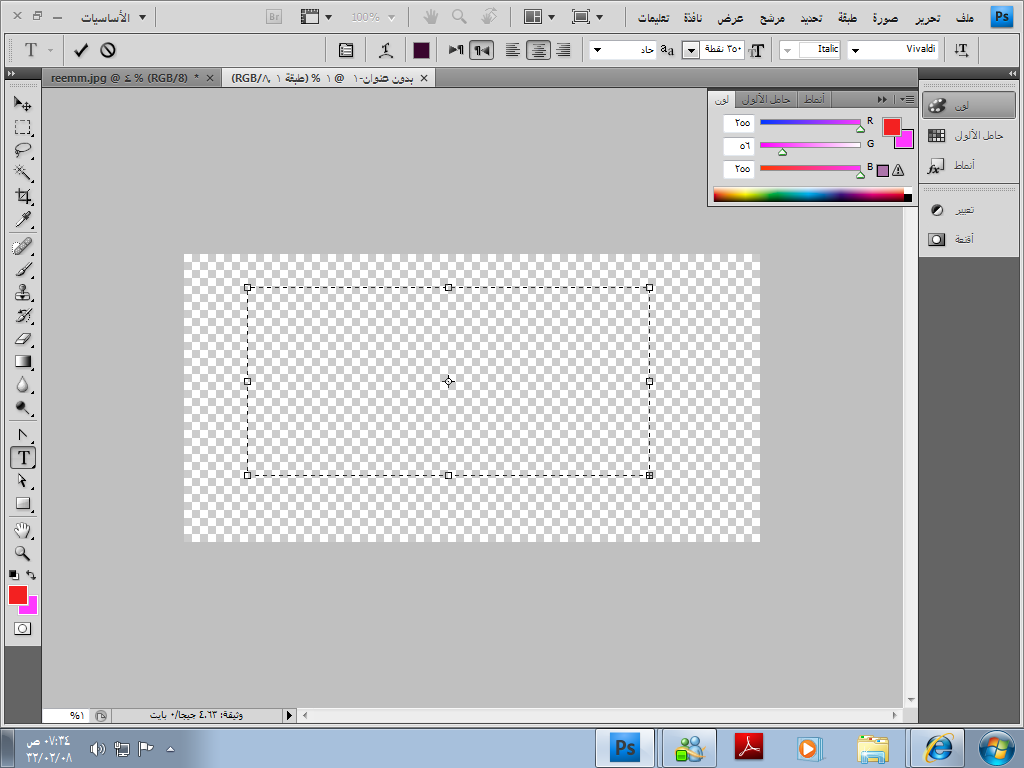Swap foreground and background colors
Screen dimensions: 1024x768
coord(32,575)
